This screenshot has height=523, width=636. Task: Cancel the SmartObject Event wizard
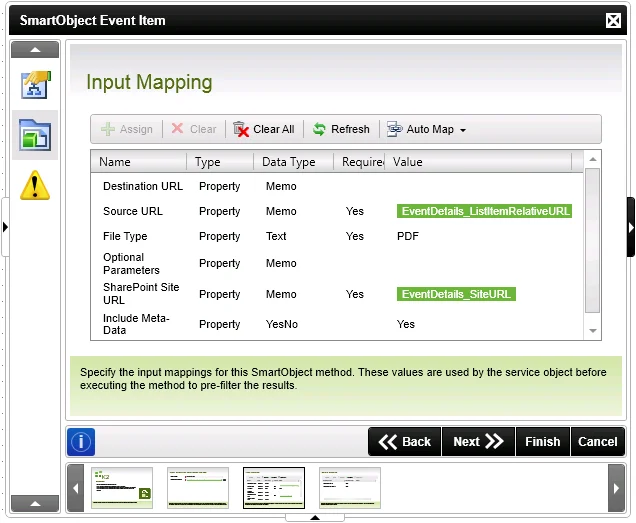[597, 441]
